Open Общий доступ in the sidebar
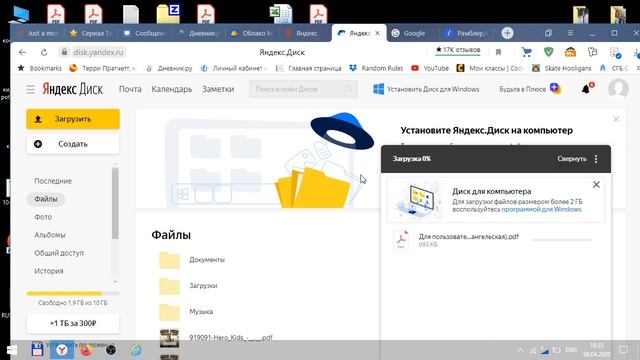 pos(59,253)
